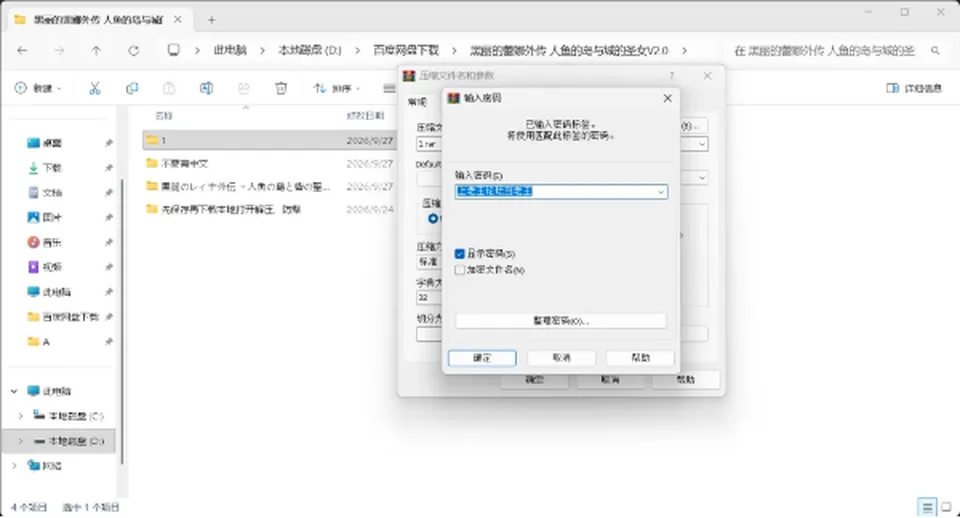Select the folder named 1
960x518 pixels.
tap(269, 140)
